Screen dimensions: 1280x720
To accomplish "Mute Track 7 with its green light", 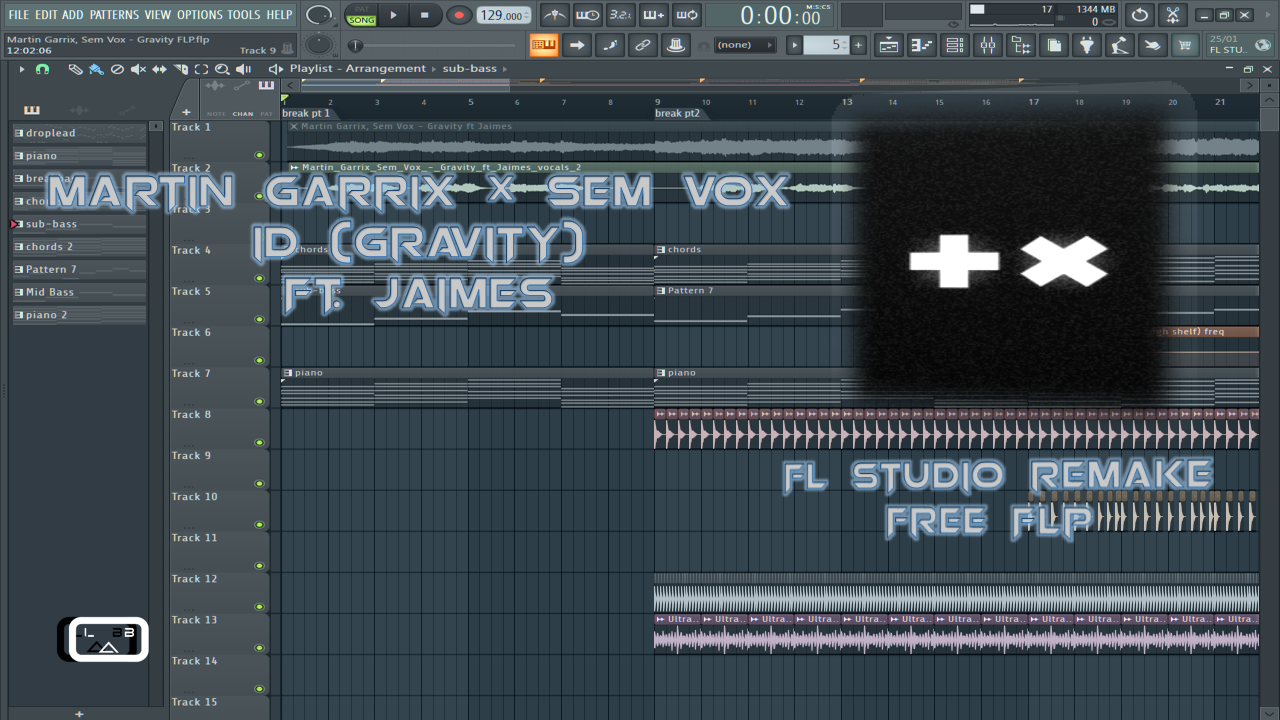I will (x=260, y=401).
